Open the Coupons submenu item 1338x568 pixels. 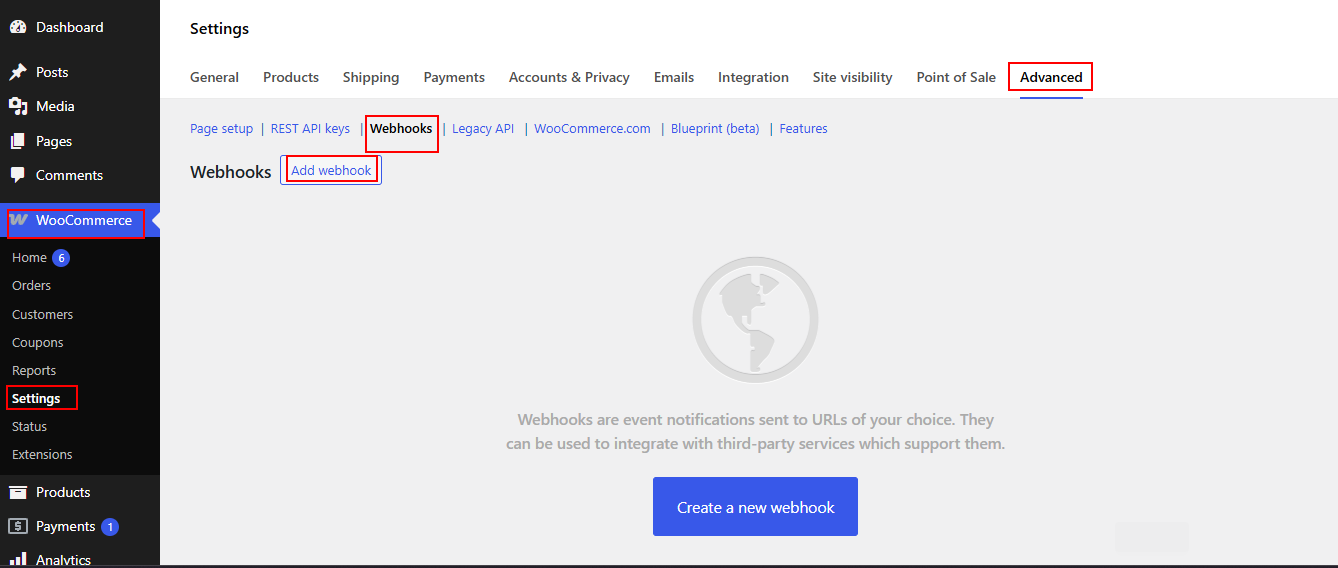(37, 342)
